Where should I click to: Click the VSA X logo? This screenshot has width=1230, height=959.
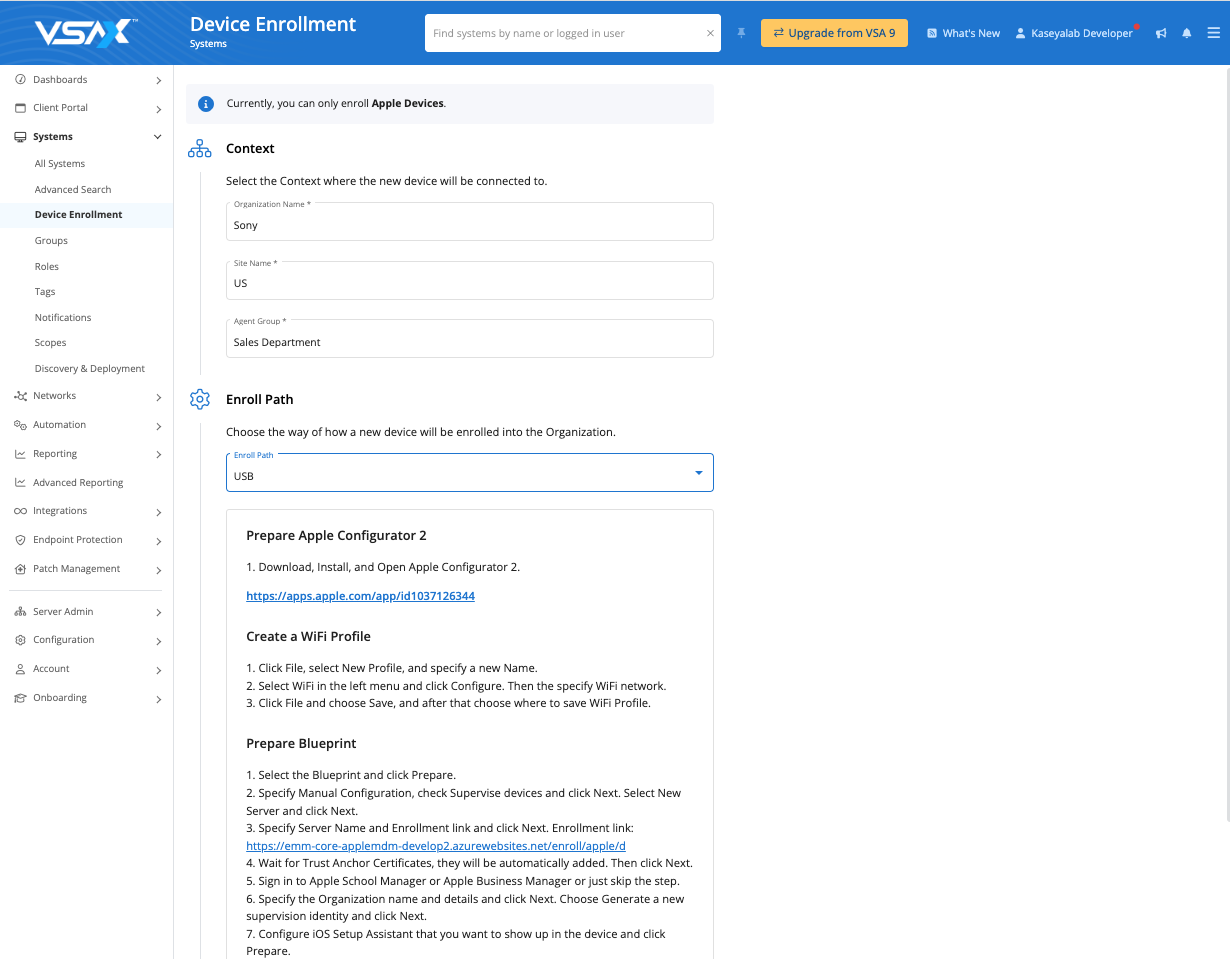(86, 33)
